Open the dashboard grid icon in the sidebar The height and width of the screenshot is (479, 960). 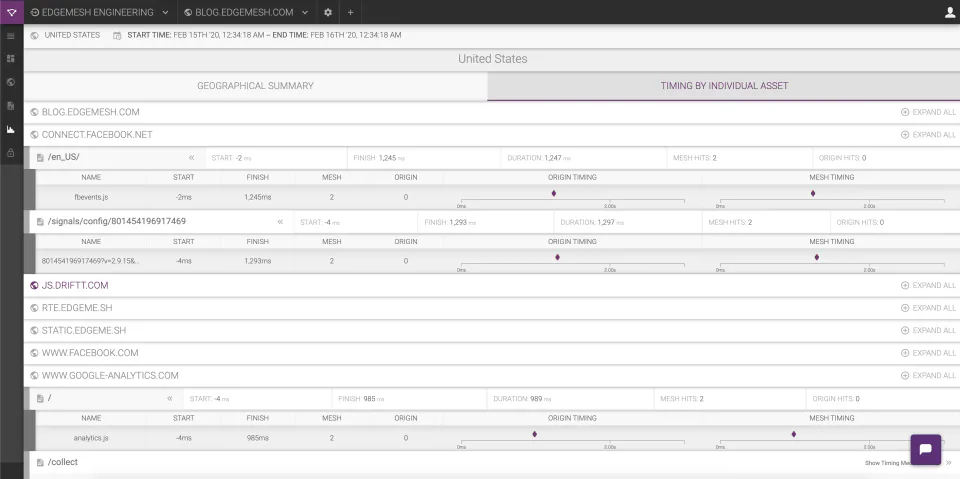(x=10, y=59)
